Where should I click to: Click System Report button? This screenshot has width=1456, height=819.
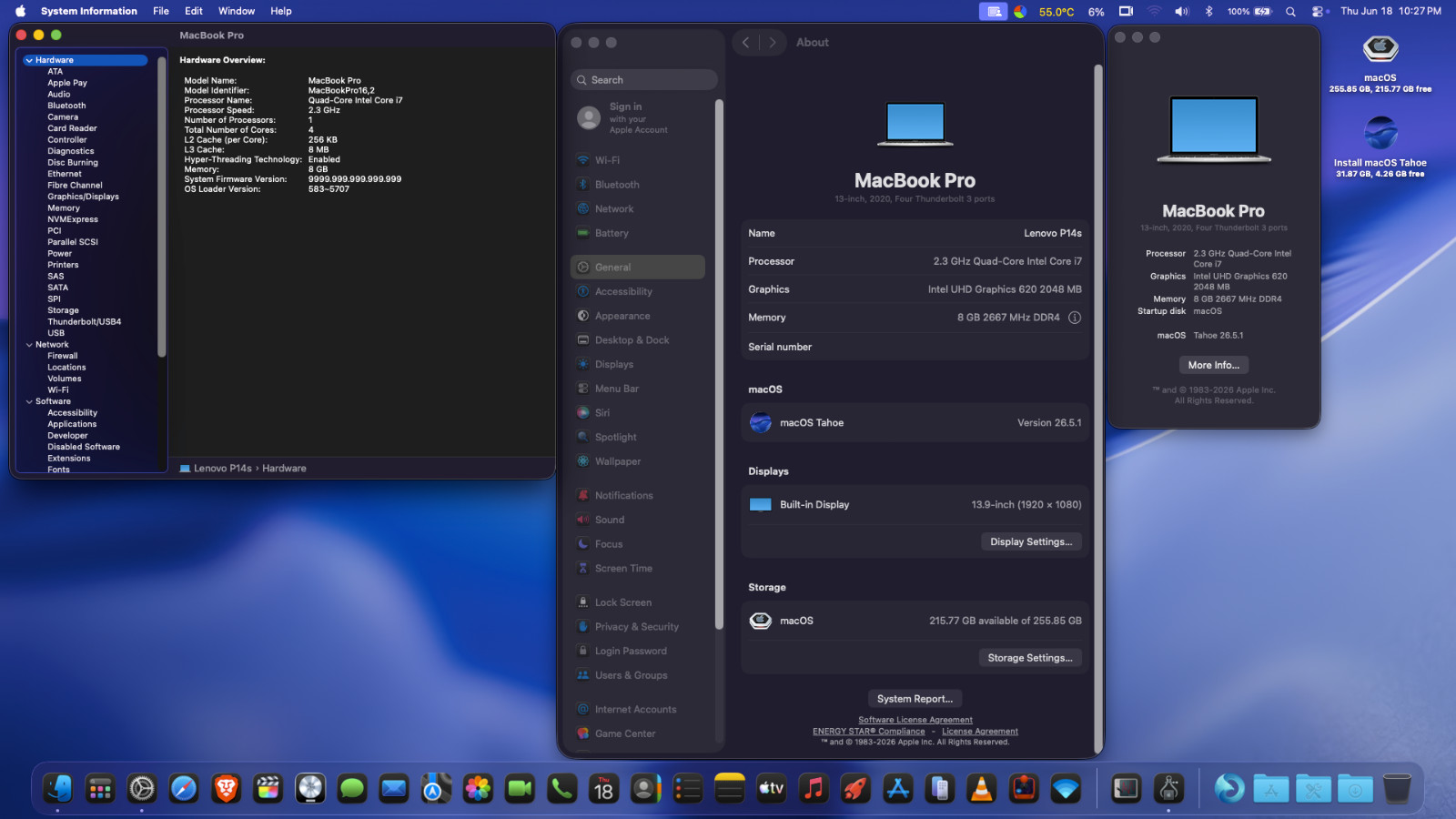point(915,699)
